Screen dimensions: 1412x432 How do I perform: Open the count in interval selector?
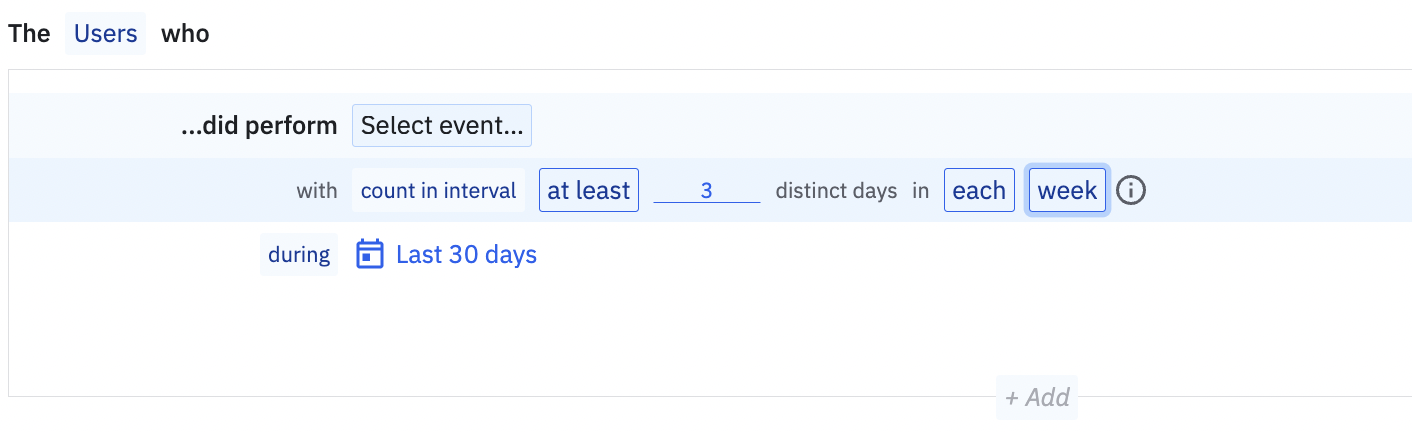click(x=438, y=190)
